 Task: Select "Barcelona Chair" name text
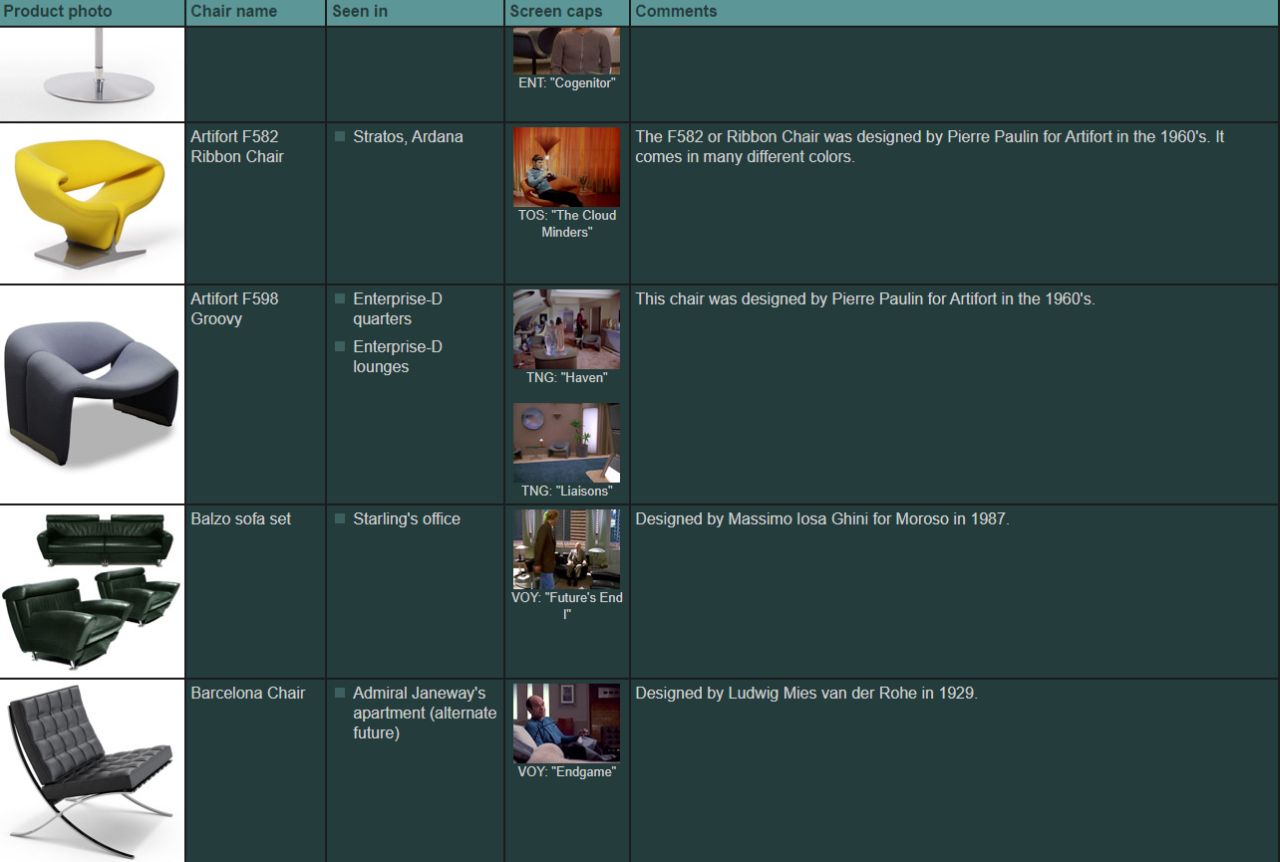248,692
